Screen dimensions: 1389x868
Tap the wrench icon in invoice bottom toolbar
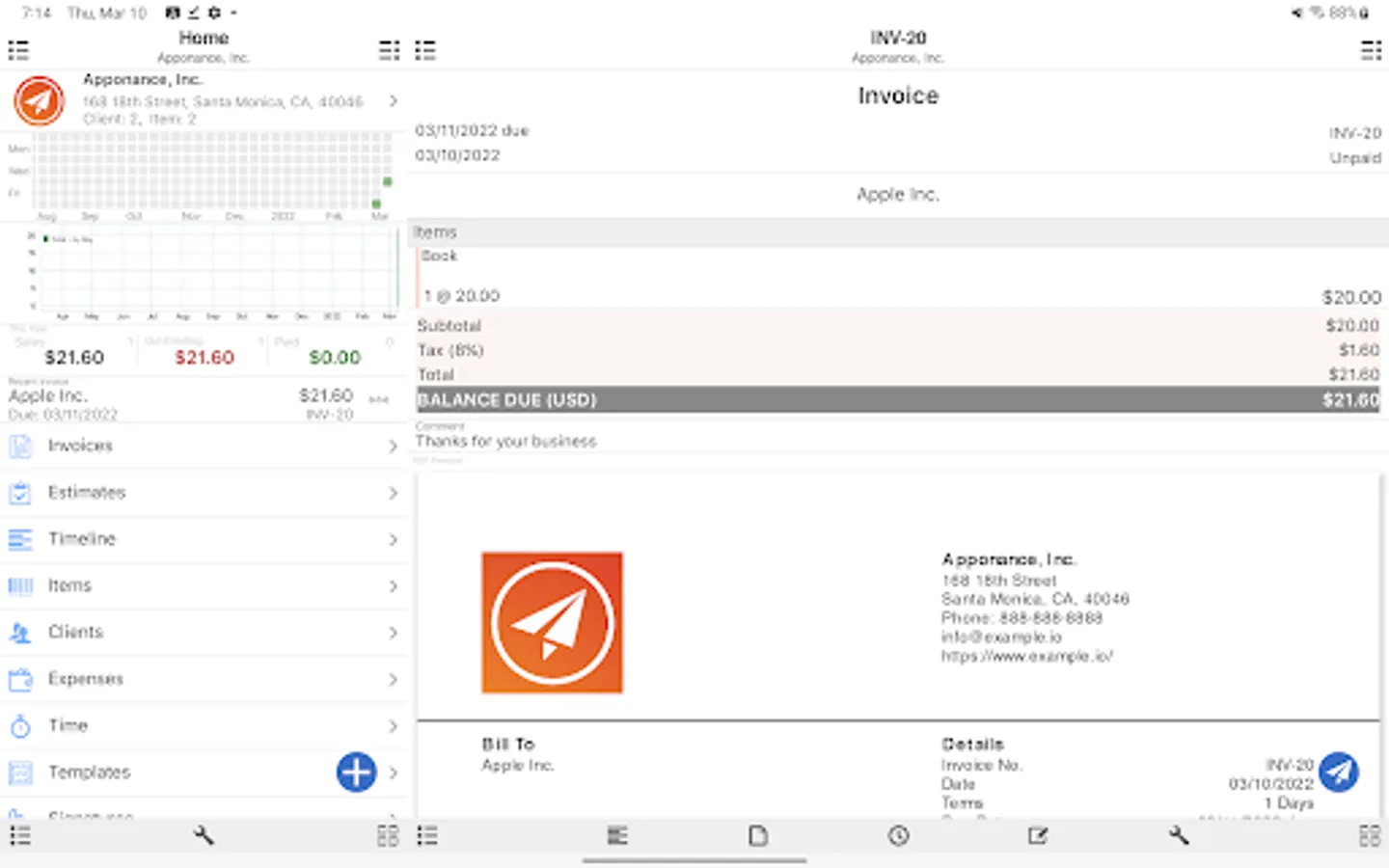[x=1179, y=835]
